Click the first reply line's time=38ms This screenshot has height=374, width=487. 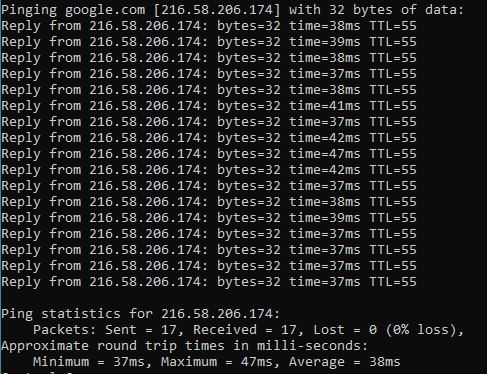(325, 26)
